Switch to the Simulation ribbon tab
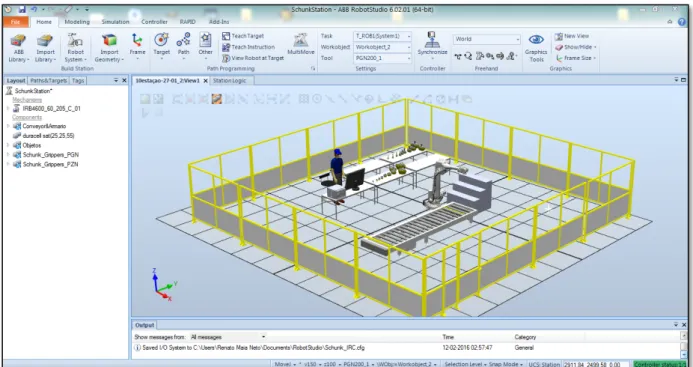This screenshot has height=367, width=693. click(x=115, y=22)
